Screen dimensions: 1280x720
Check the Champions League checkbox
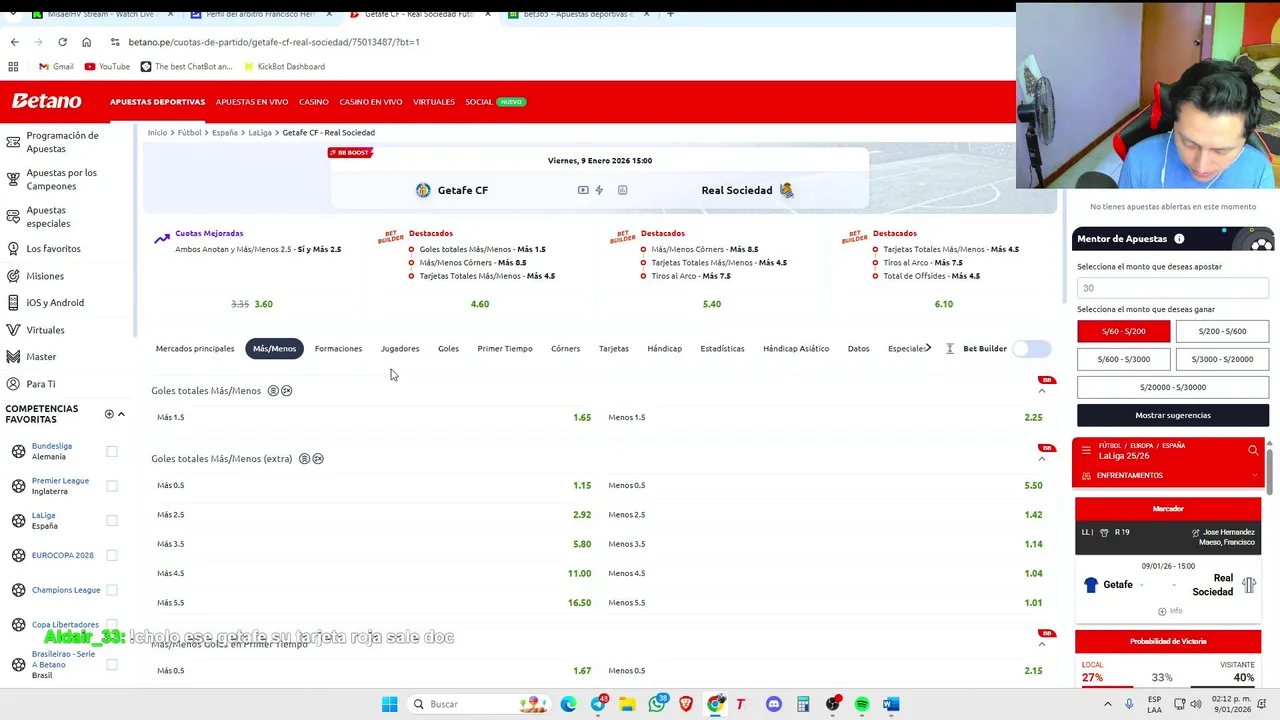click(112, 590)
